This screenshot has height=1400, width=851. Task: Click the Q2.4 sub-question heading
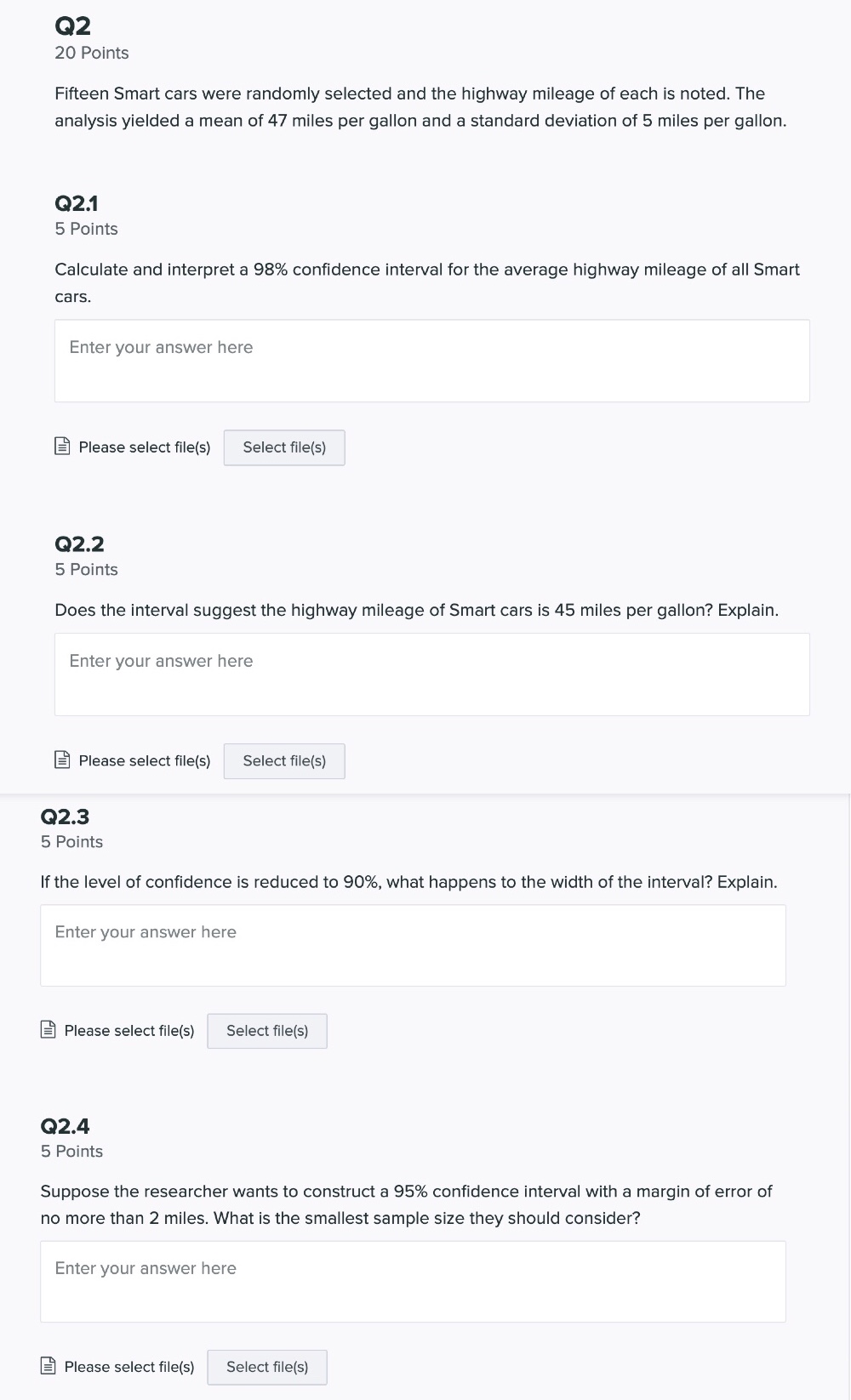click(x=65, y=1126)
